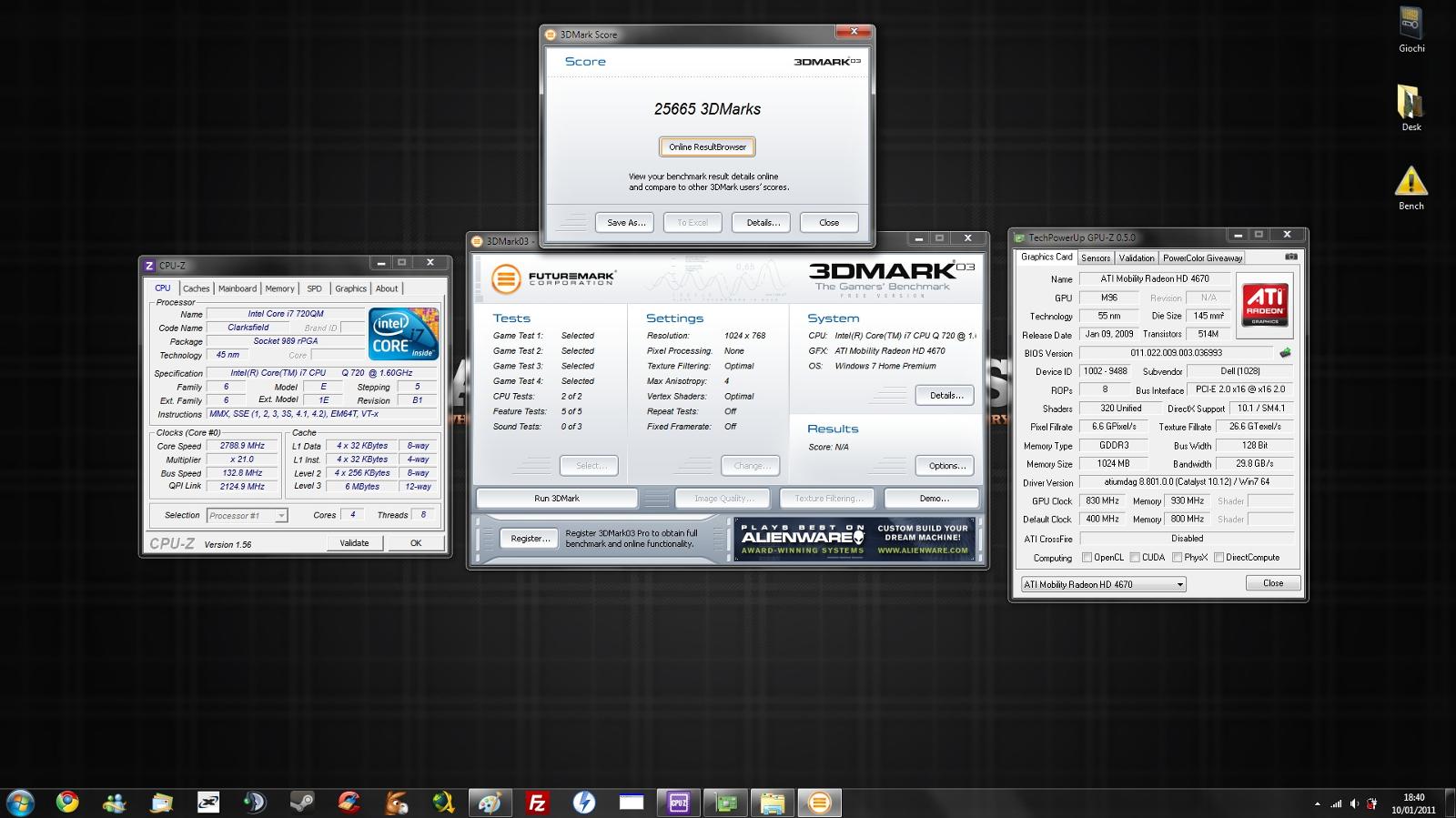Switch to the Caches tab in CPU-Z
This screenshot has width=1456, height=818.
[196, 288]
